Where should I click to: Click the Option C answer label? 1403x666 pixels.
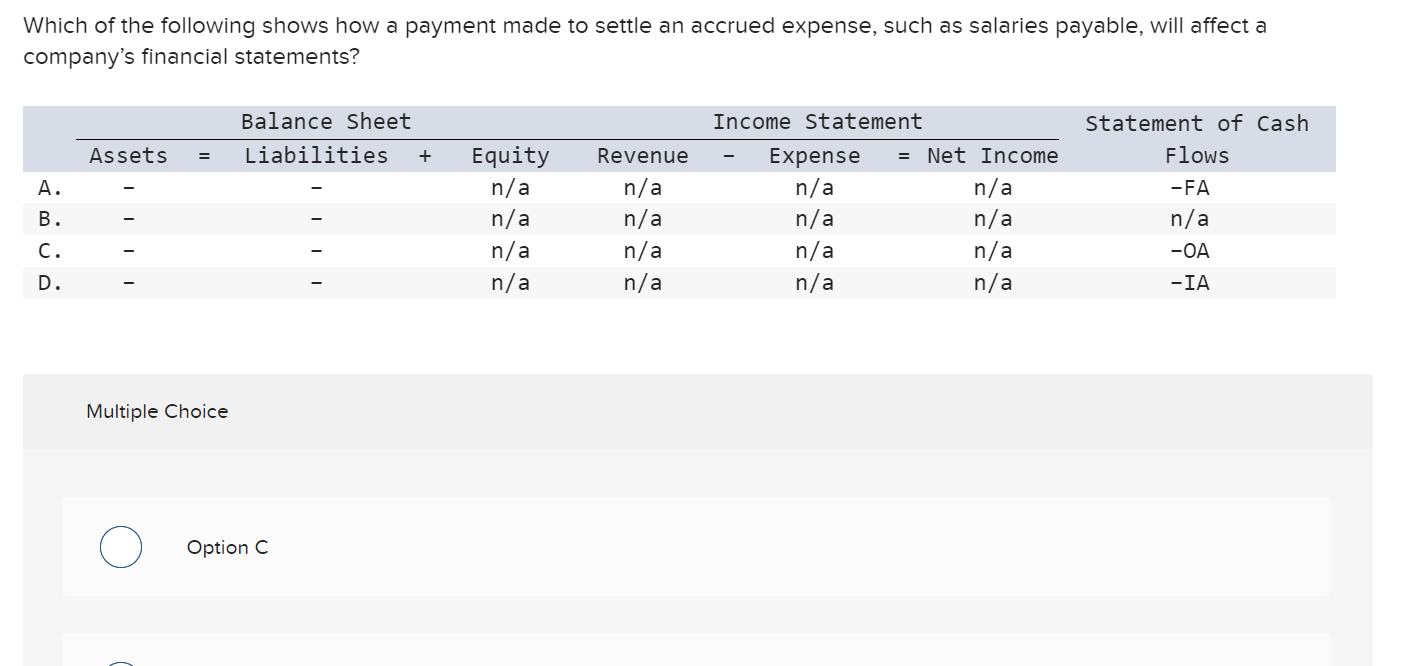(x=227, y=547)
